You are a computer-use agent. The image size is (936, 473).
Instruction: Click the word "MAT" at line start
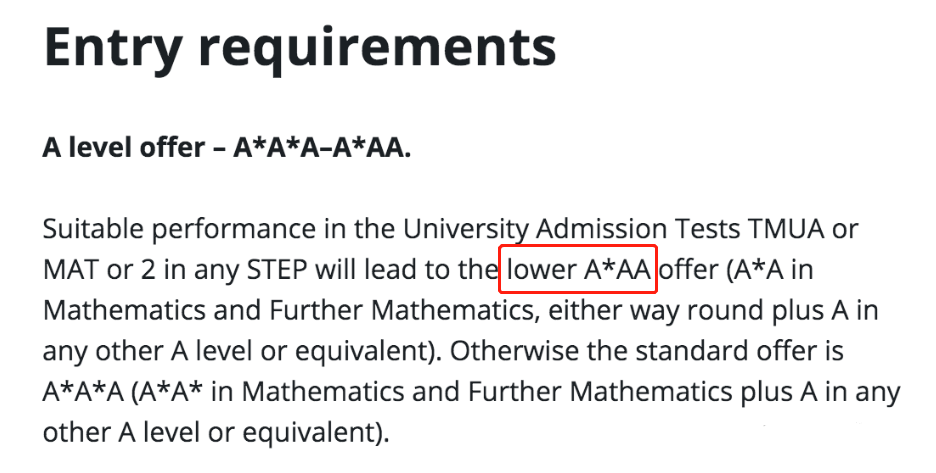(x=70, y=270)
